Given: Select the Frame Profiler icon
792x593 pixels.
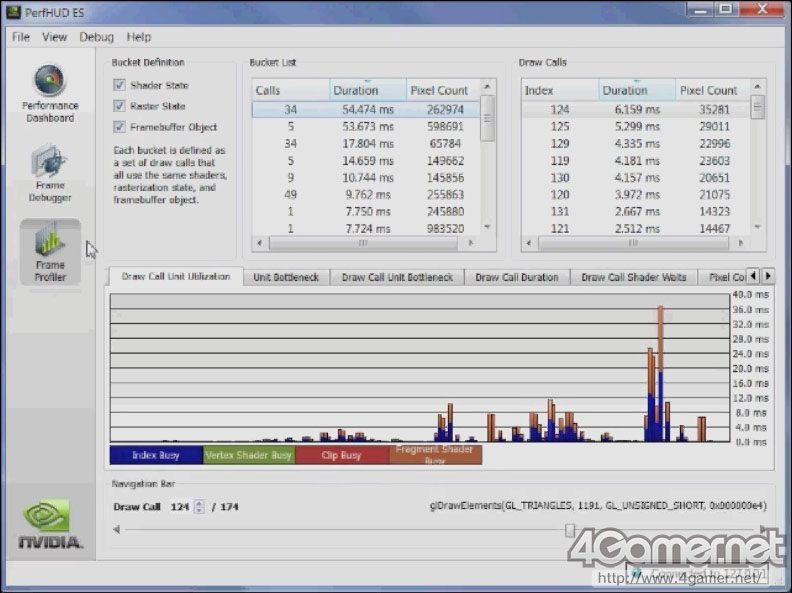Looking at the screenshot, I should tap(50, 252).
